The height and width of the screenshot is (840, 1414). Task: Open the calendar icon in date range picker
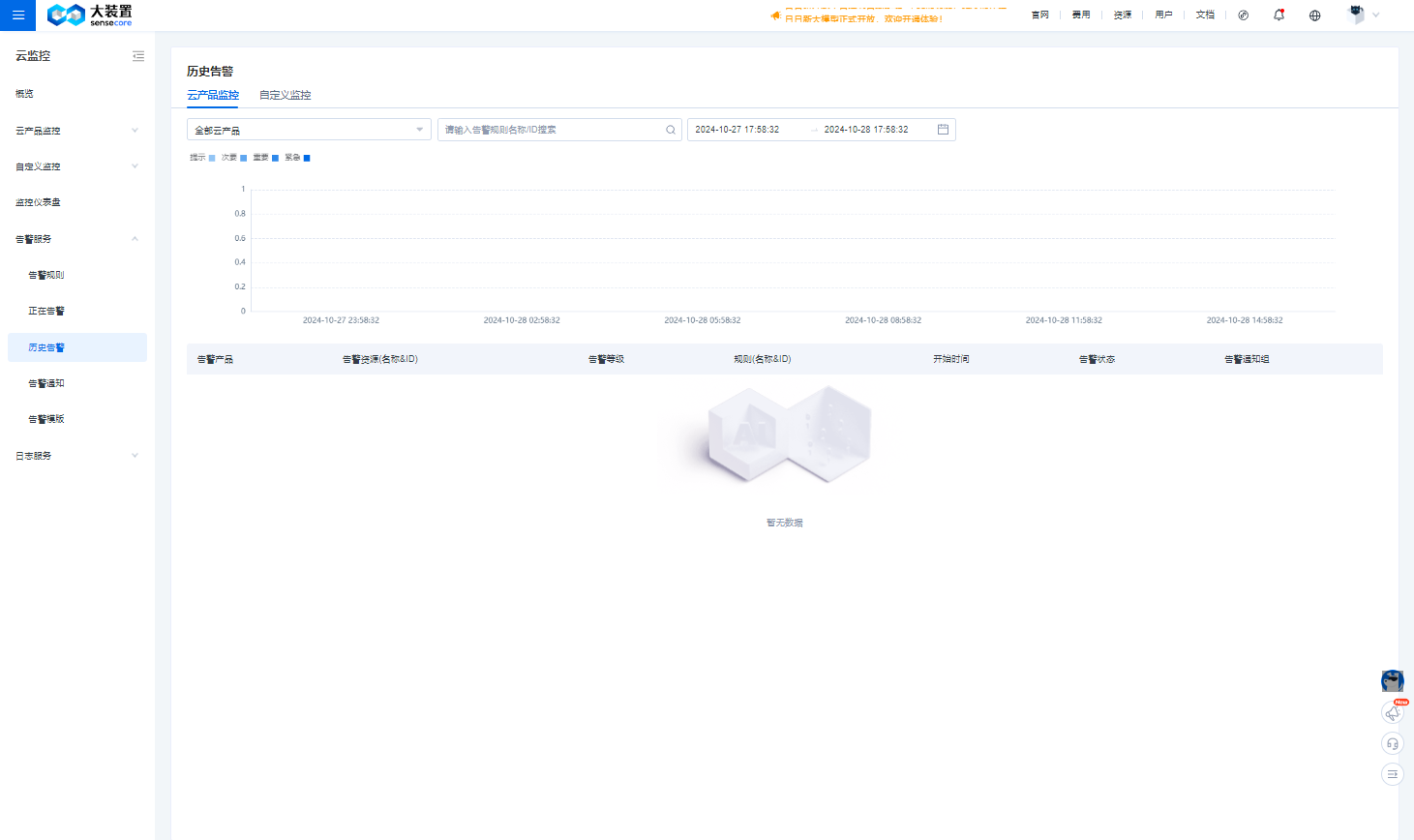pyautogui.click(x=943, y=130)
